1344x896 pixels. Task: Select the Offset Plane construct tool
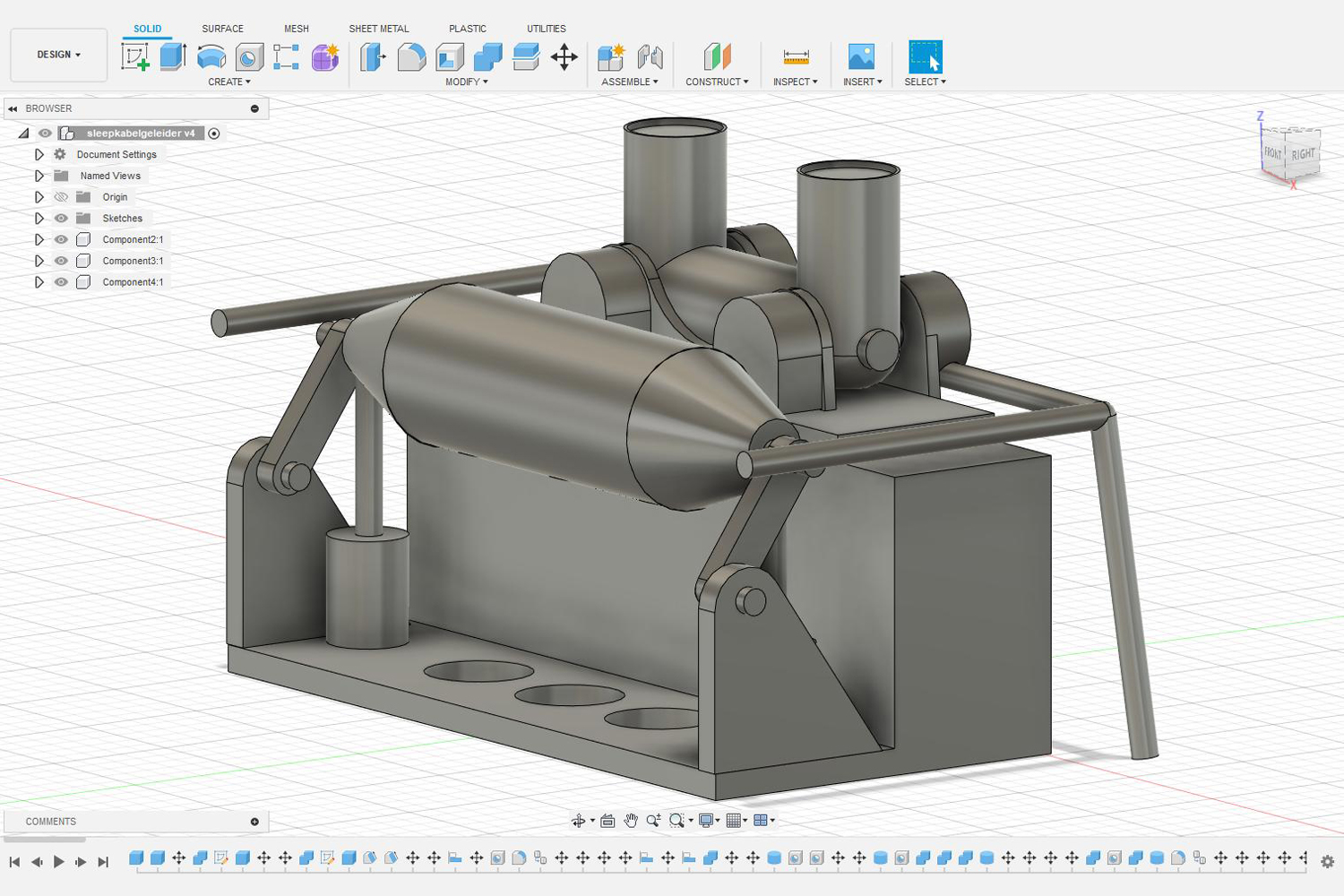pyautogui.click(x=717, y=57)
